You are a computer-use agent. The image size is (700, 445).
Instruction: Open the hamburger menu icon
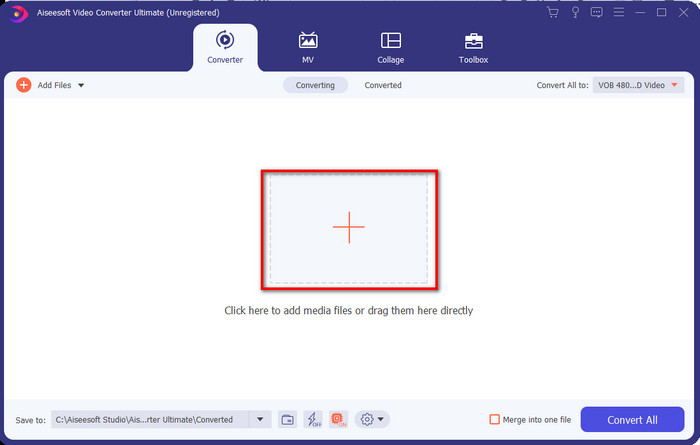(x=619, y=12)
